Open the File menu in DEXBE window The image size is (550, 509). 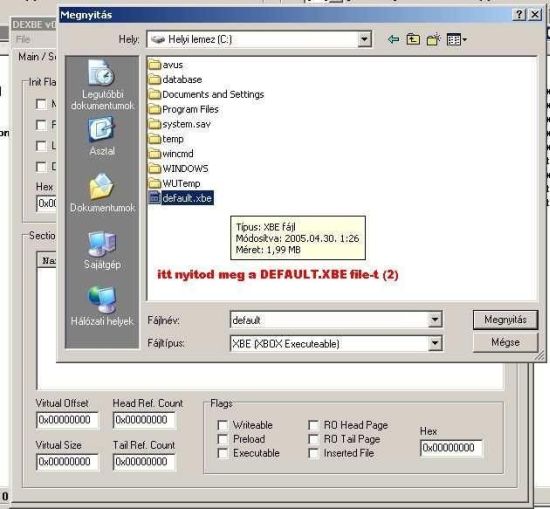click(23, 39)
